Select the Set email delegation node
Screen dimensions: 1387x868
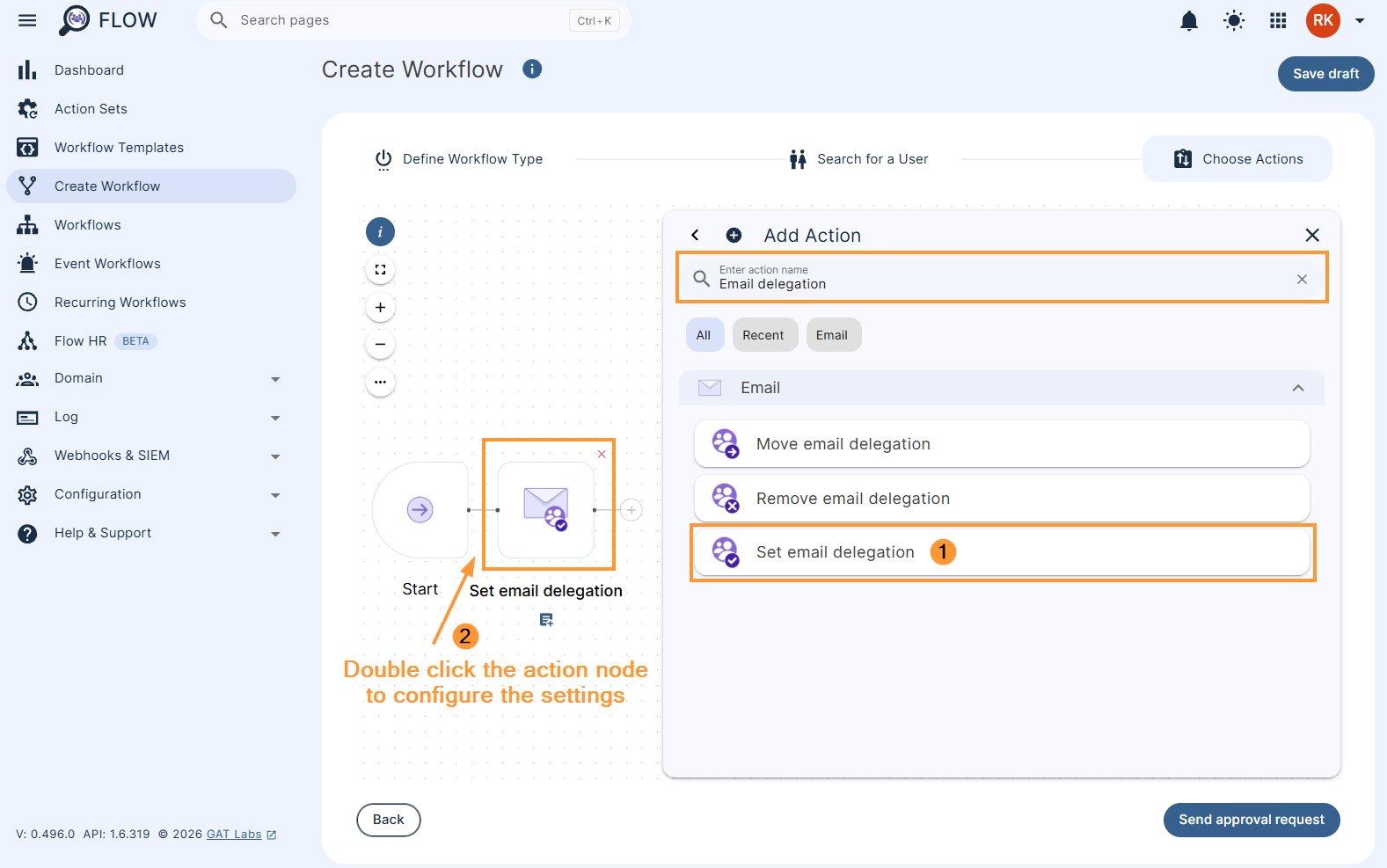(545, 510)
